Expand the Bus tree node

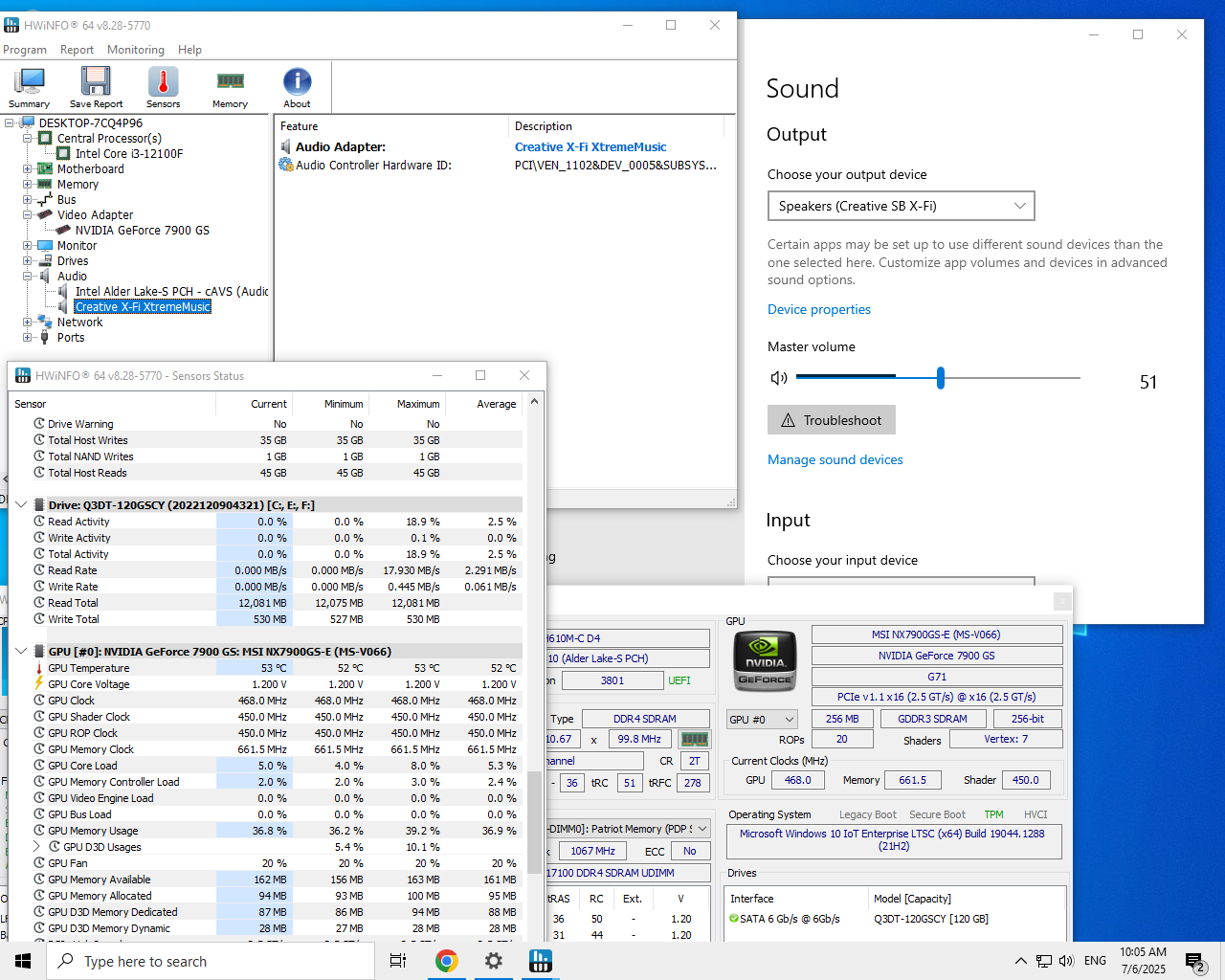click(28, 199)
